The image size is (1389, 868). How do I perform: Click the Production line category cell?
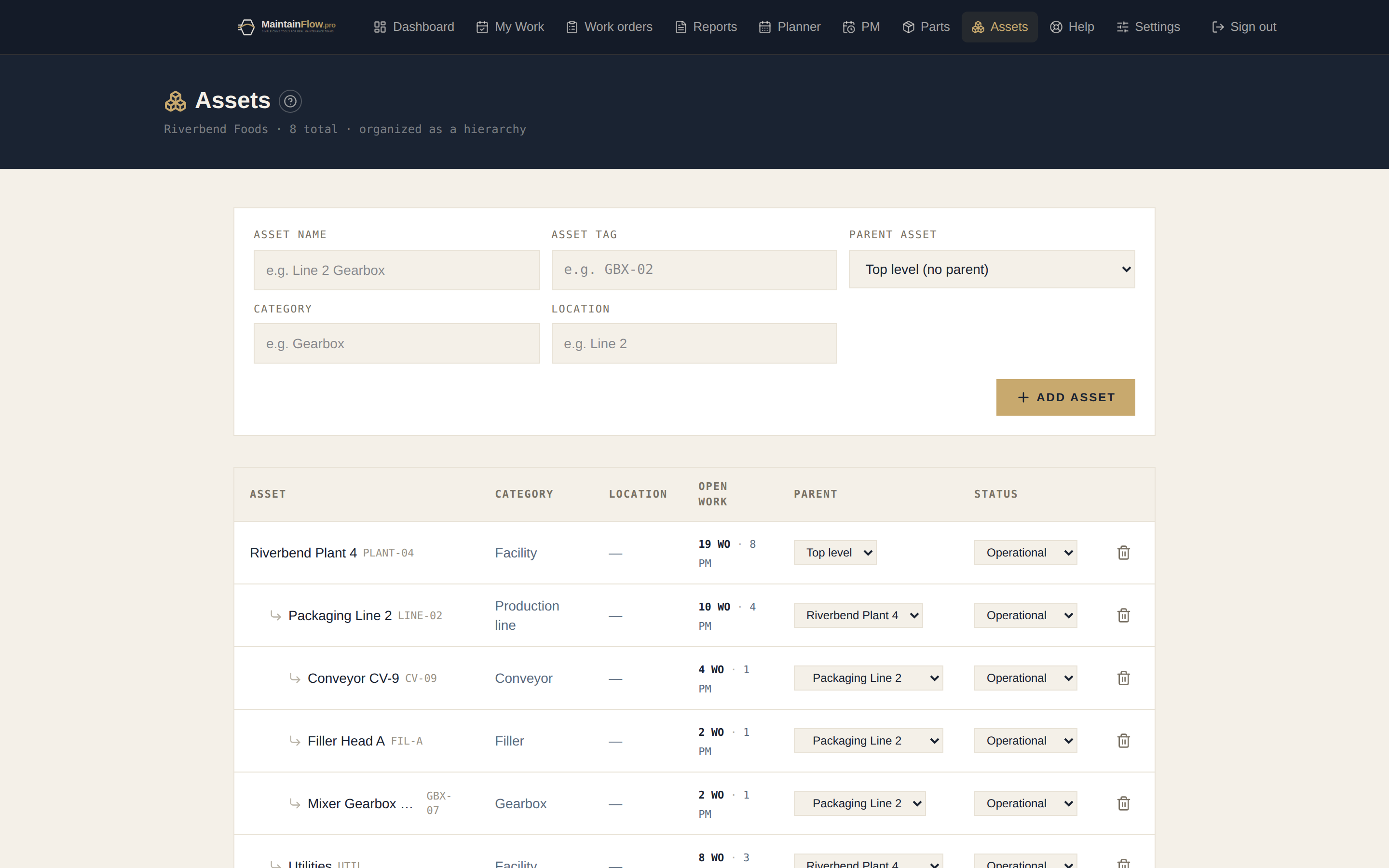[527, 615]
